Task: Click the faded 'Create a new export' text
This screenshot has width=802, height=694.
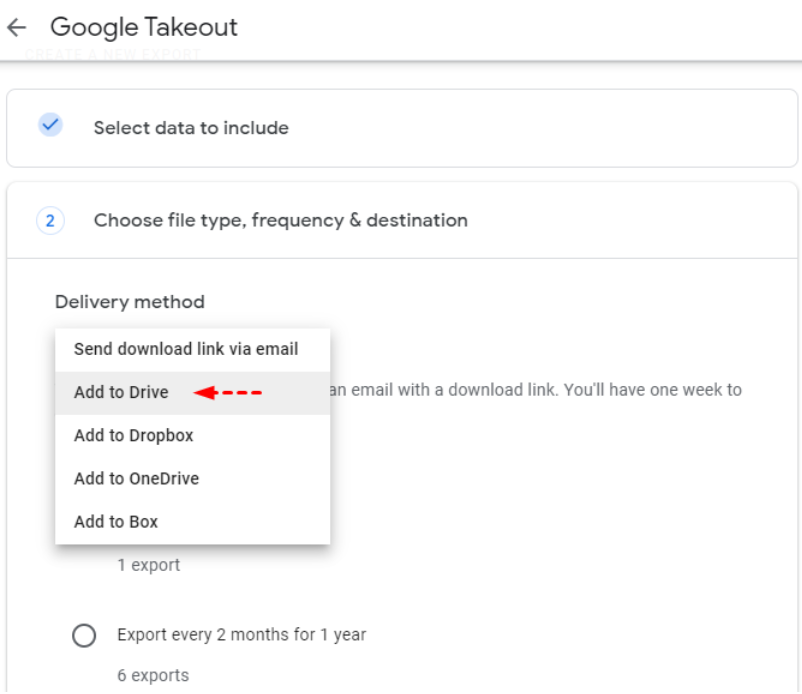Action: [113, 54]
